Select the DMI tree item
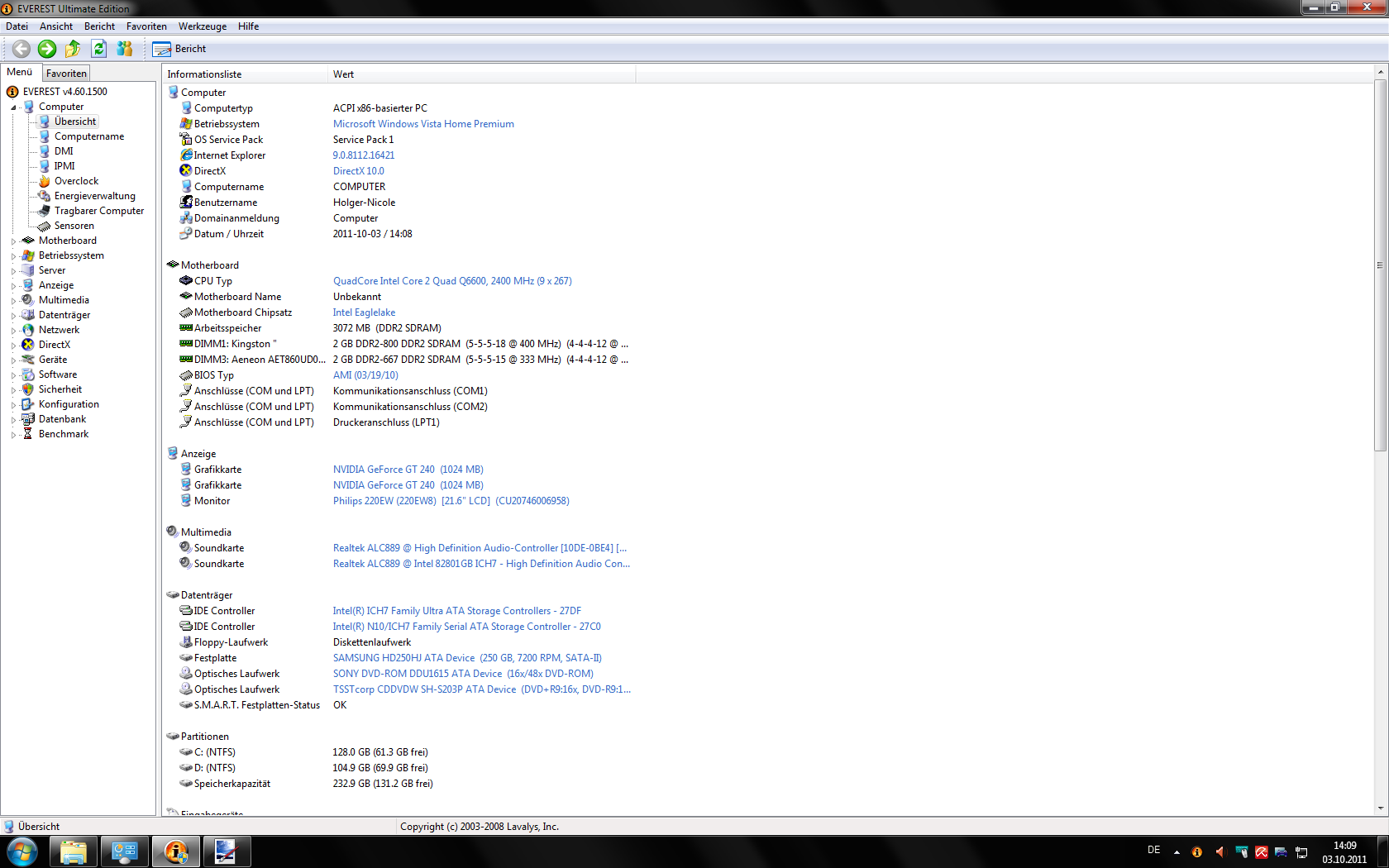The image size is (1389, 868). click(64, 151)
